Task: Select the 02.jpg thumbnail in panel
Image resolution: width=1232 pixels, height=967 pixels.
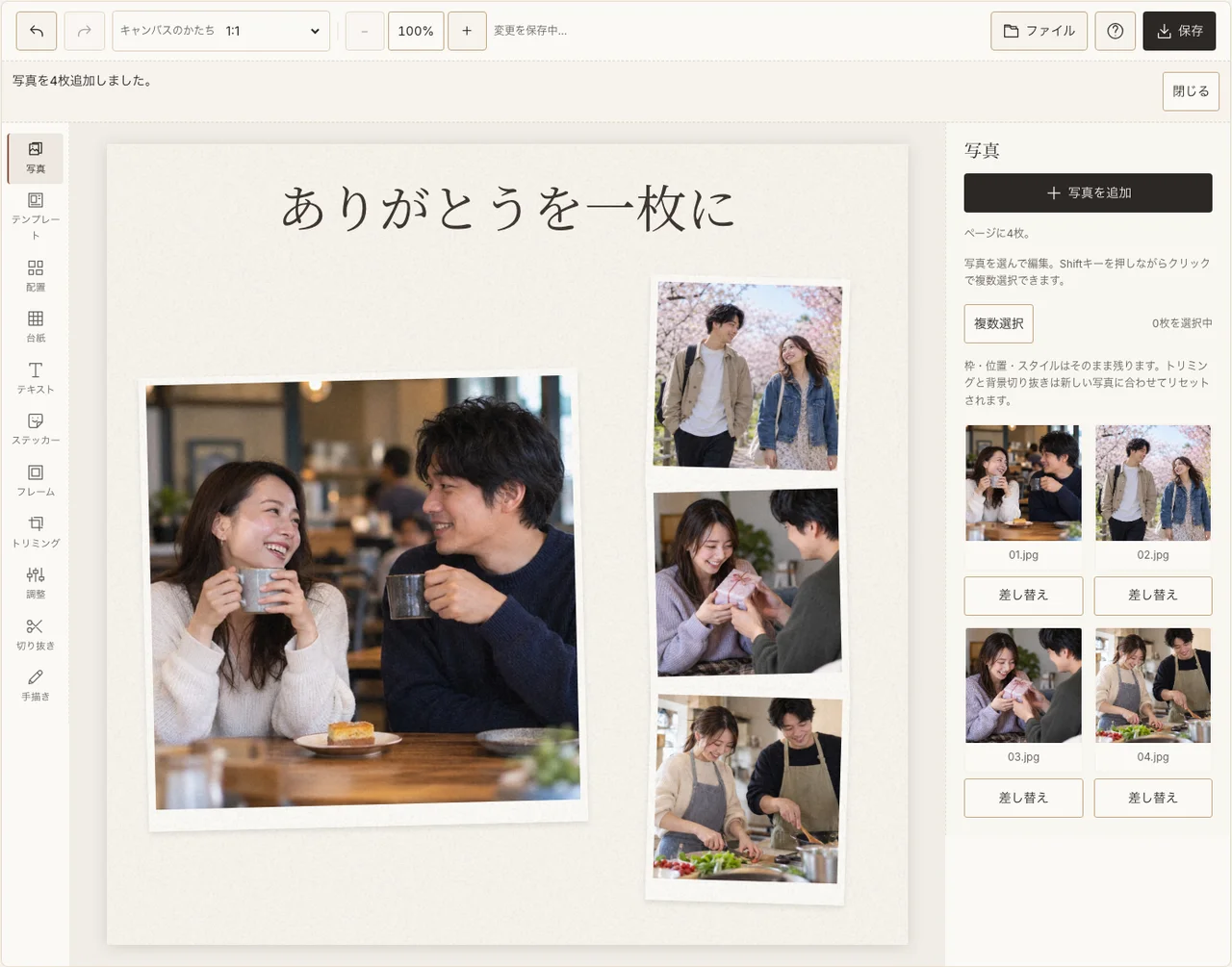Action: point(1153,483)
